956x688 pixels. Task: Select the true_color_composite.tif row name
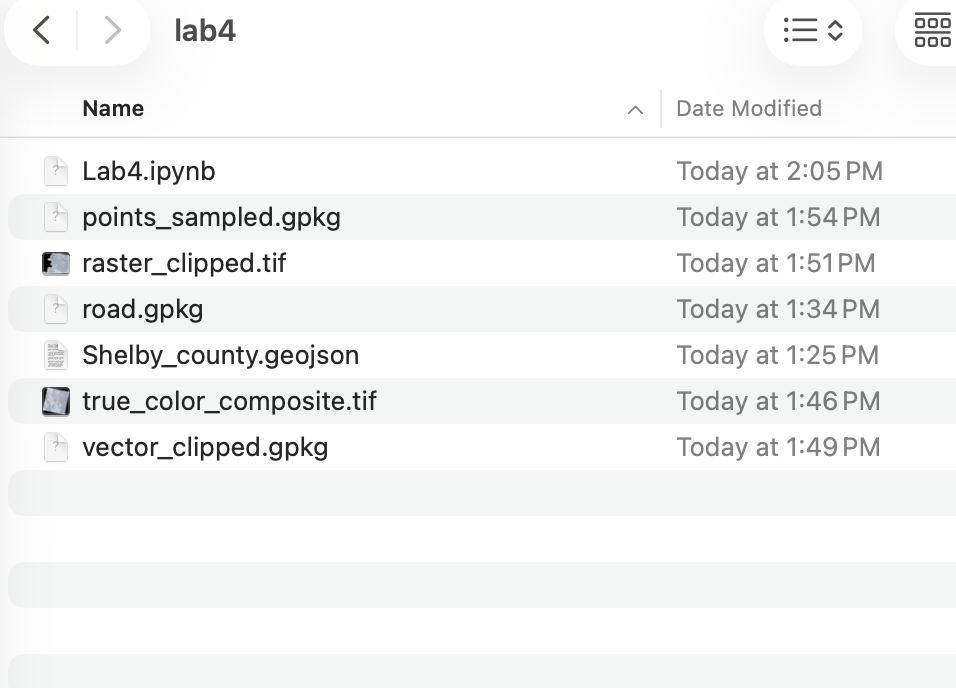click(x=229, y=401)
